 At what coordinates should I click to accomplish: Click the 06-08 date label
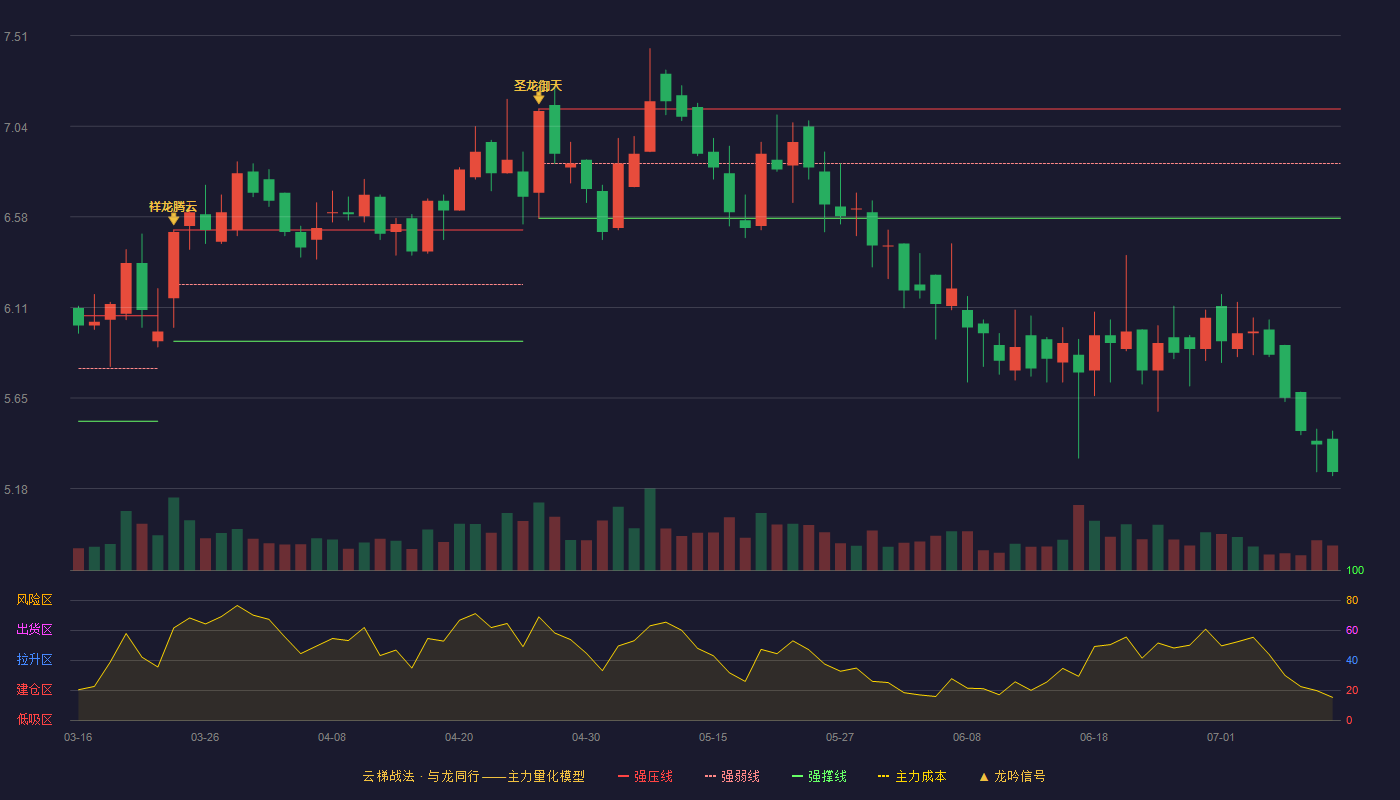point(967,737)
